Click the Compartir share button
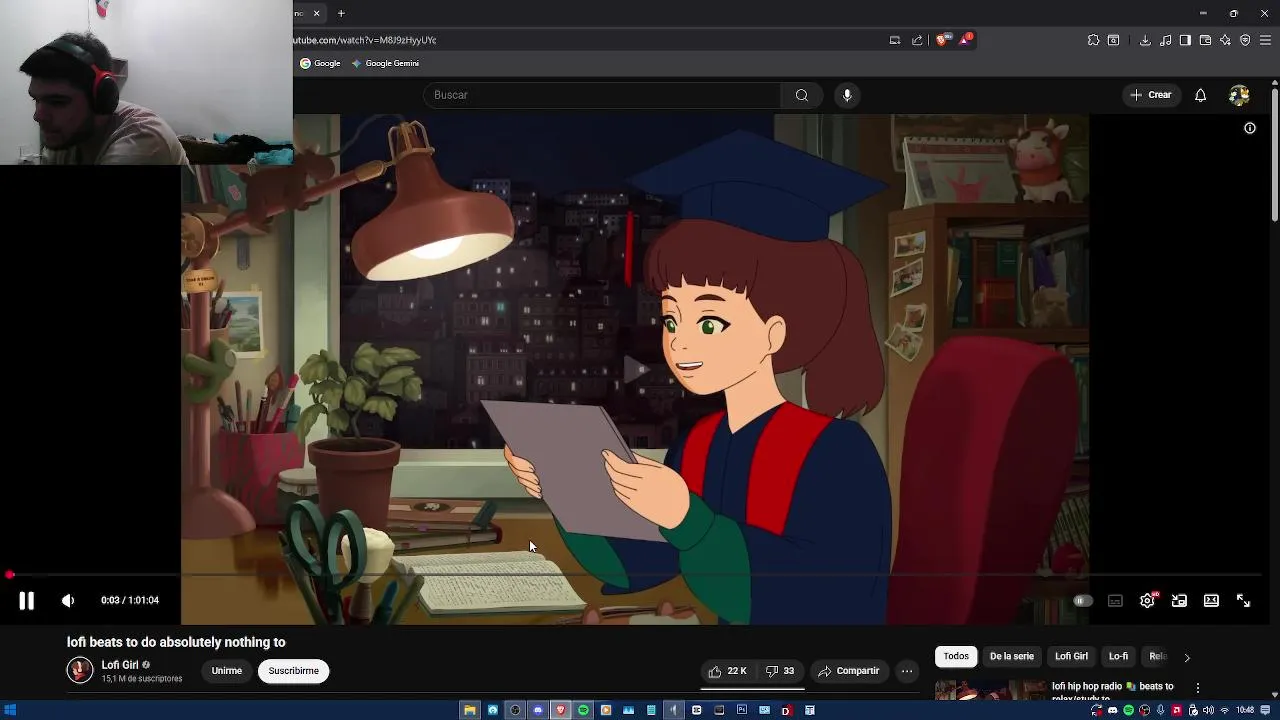Screen dimensions: 1280x720 pyautogui.click(x=848, y=671)
